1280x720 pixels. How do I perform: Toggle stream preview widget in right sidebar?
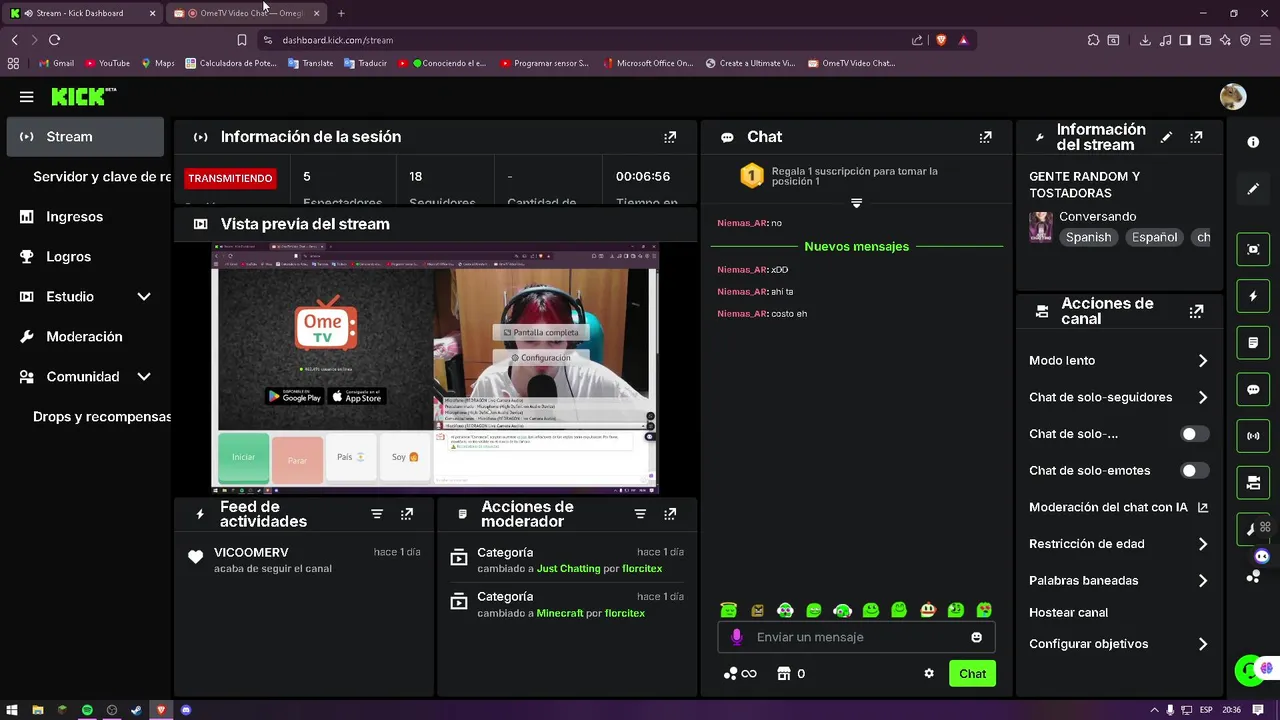tap(1253, 249)
